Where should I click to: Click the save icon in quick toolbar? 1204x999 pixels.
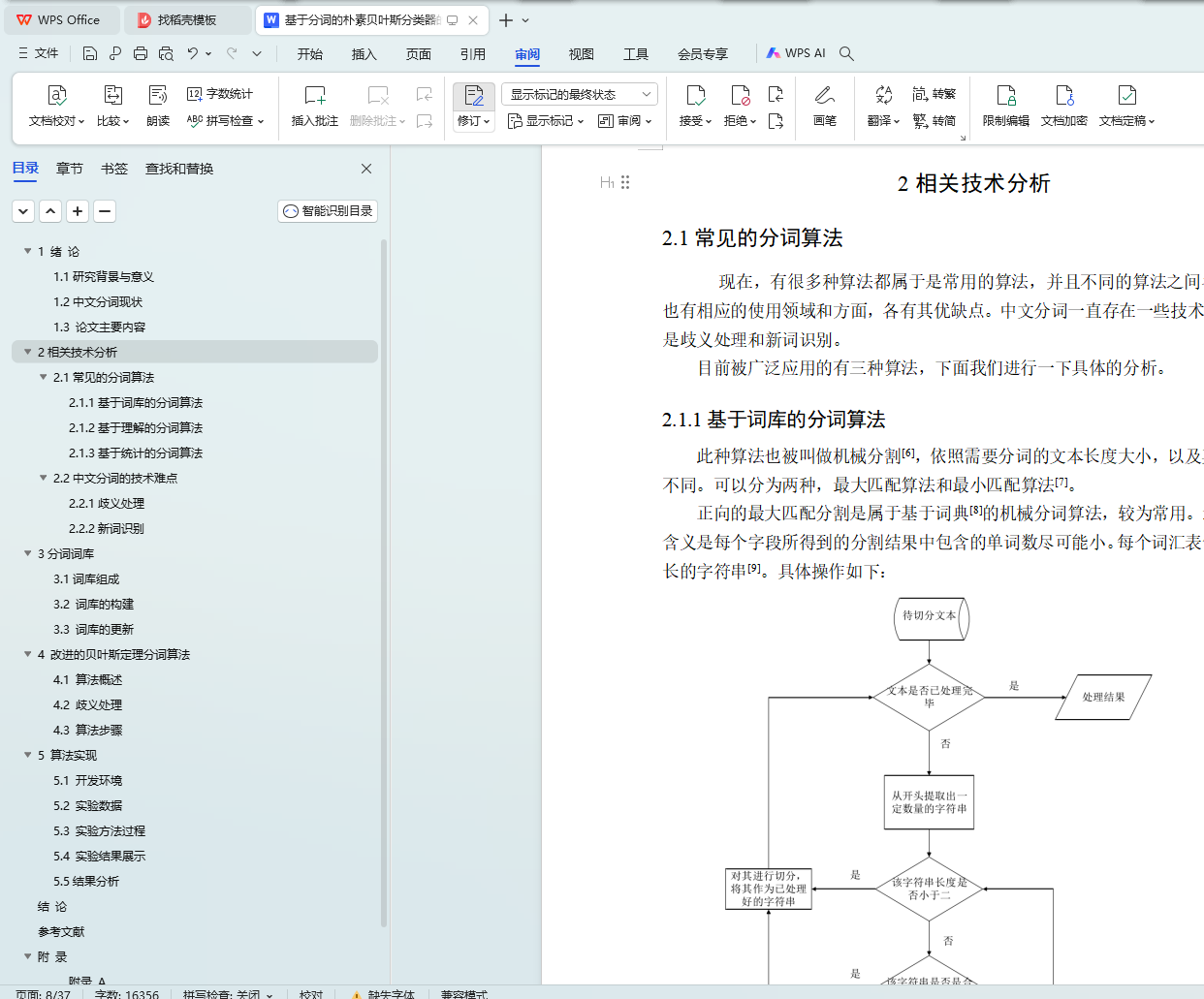click(x=90, y=53)
